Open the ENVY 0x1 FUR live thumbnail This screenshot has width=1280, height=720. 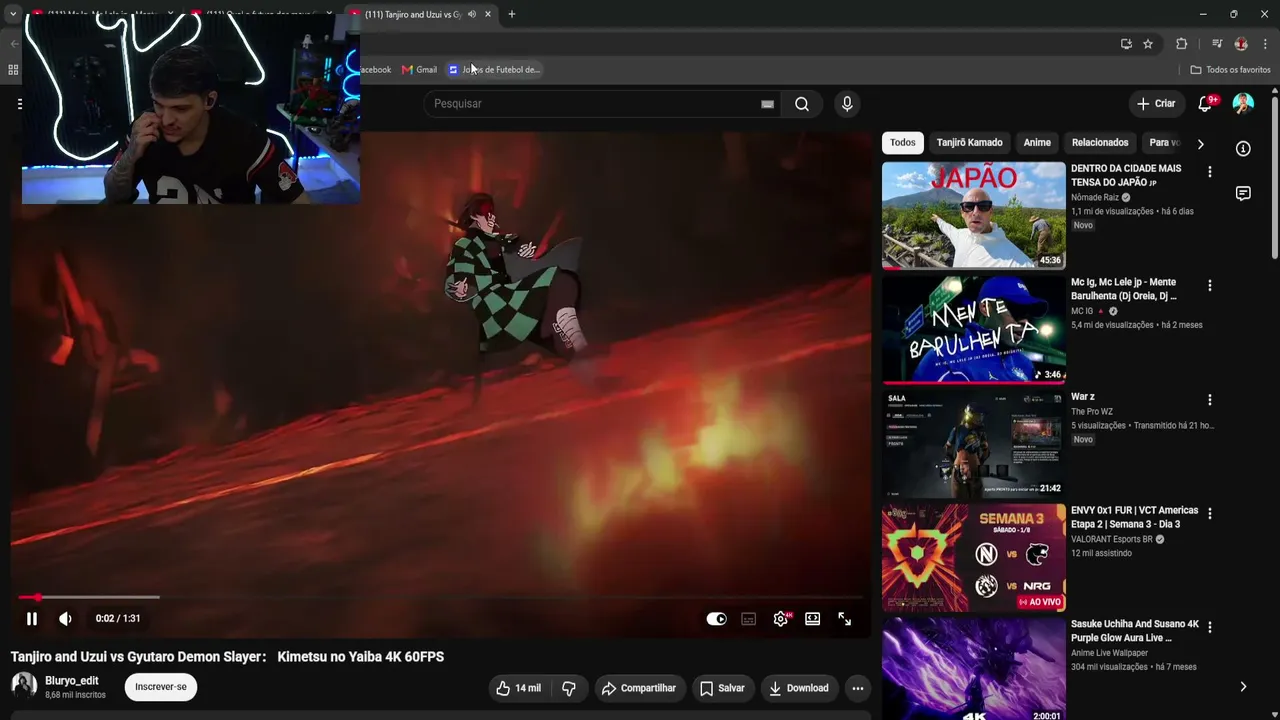[974, 558]
